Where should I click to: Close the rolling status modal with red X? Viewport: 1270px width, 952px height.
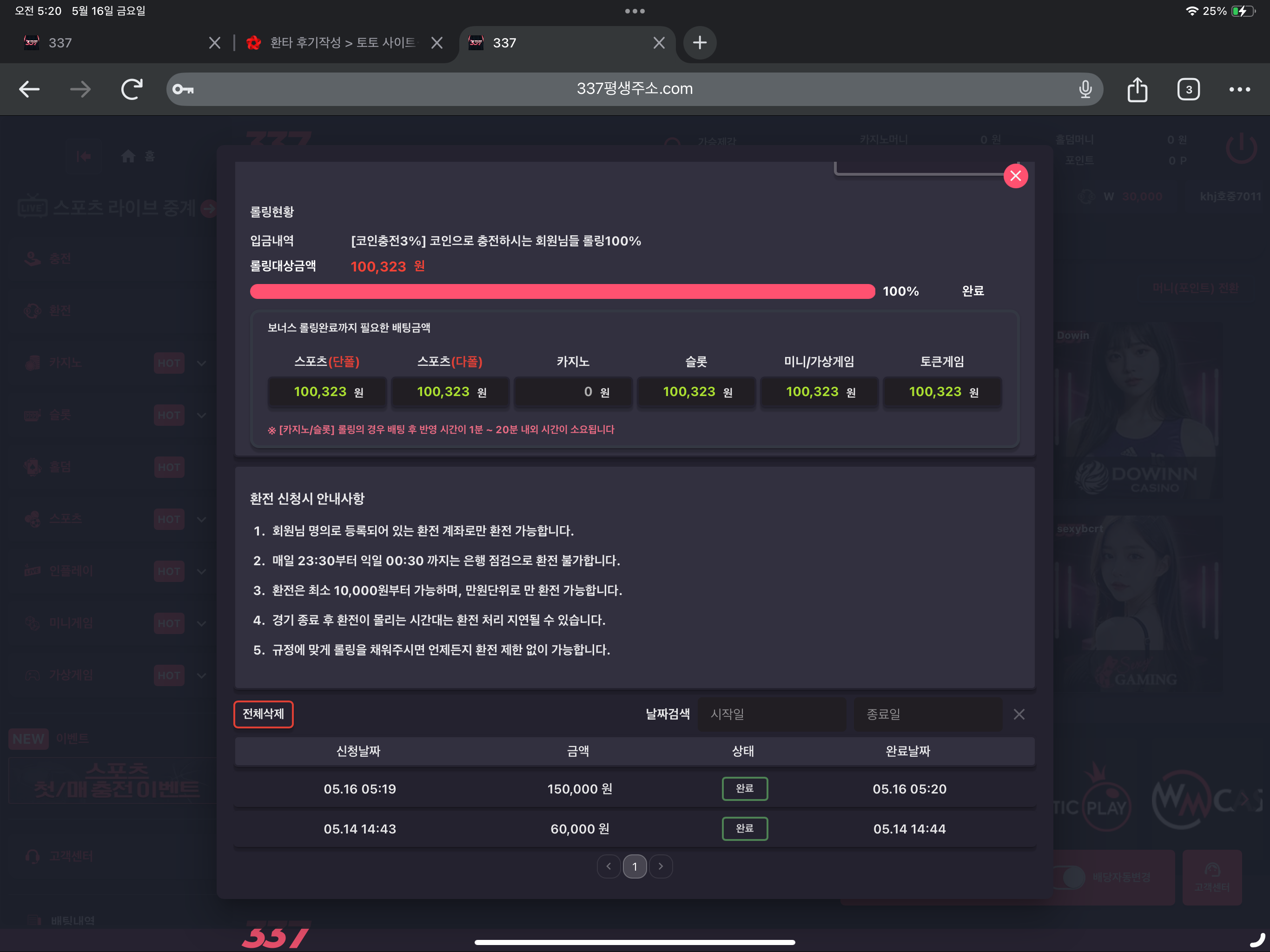(x=1015, y=176)
